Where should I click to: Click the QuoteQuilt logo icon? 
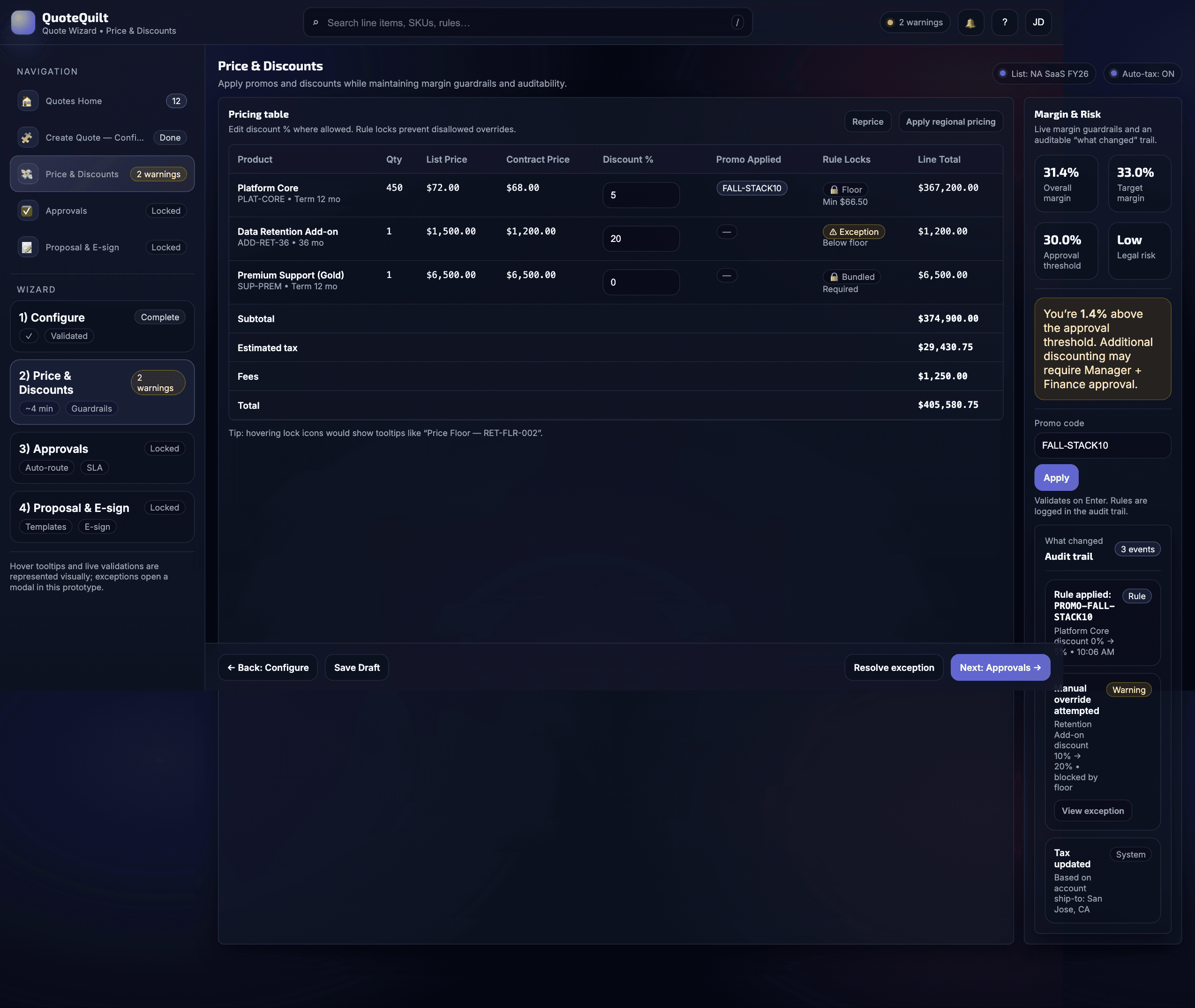[x=23, y=23]
